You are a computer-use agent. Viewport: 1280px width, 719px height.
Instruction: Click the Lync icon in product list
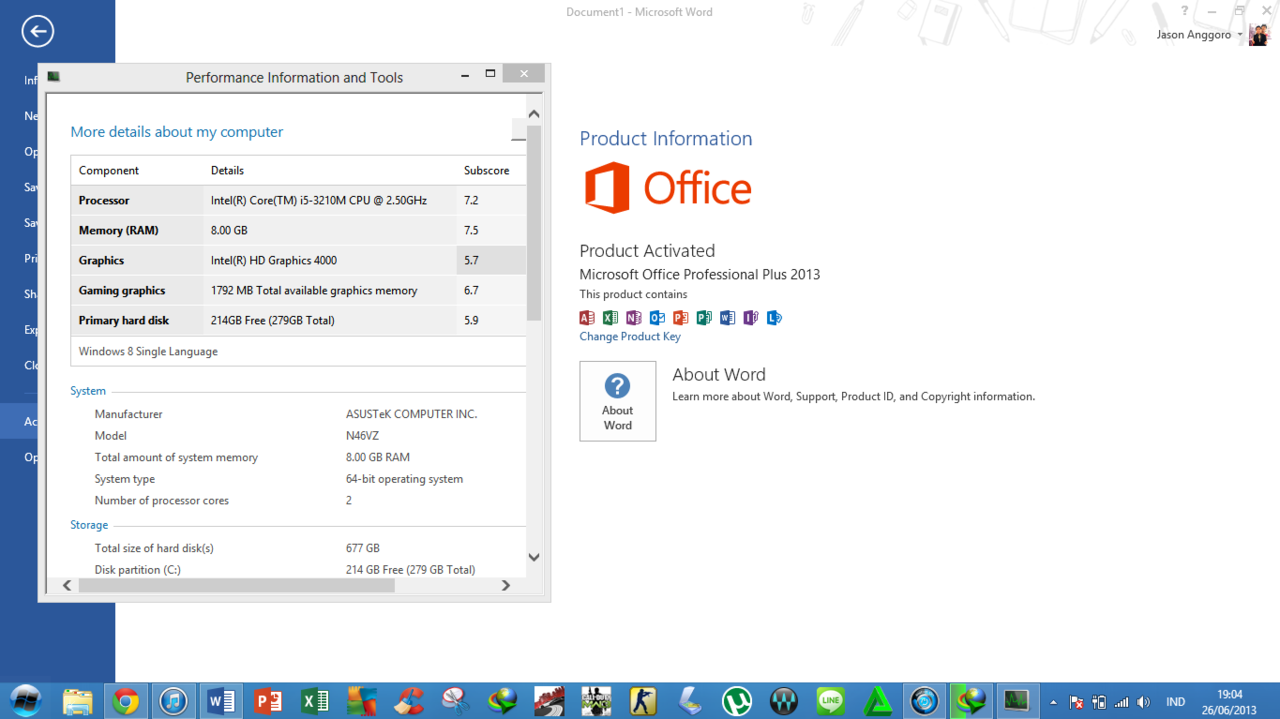[774, 318]
